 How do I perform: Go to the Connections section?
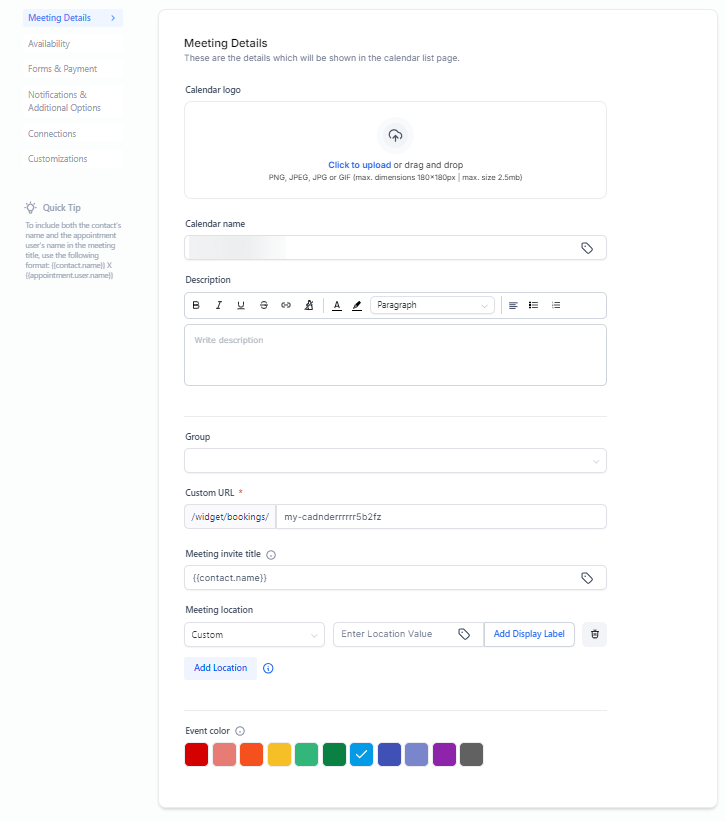52,134
